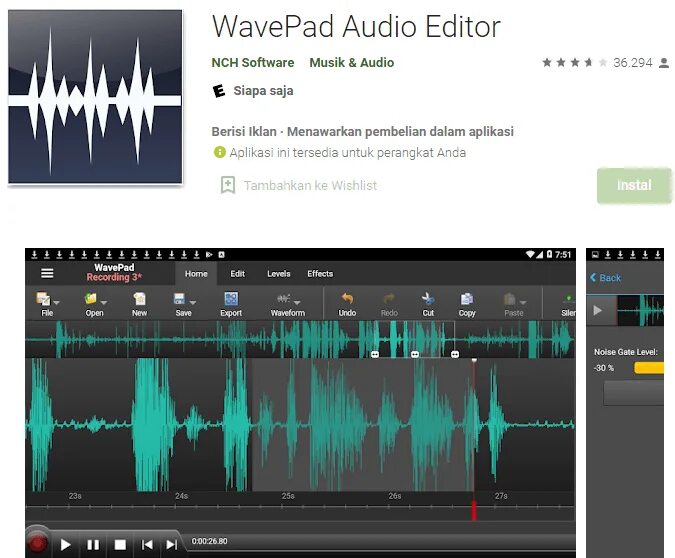675x558 pixels.
Task: Undo the last action
Action: 347,298
